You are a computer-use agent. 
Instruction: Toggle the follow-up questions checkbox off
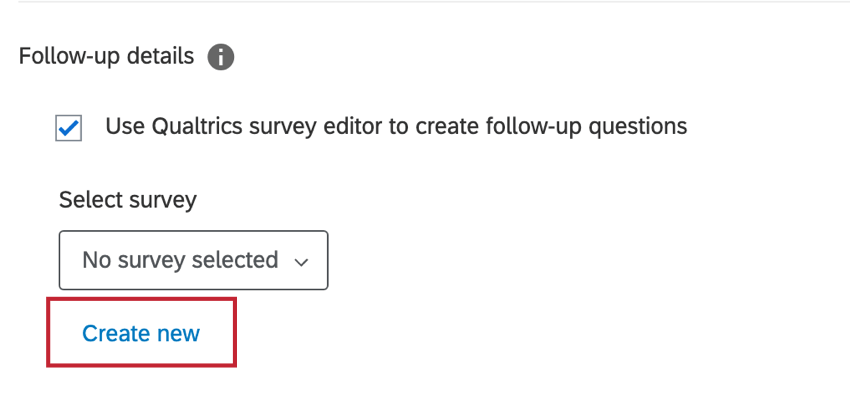coord(69,128)
